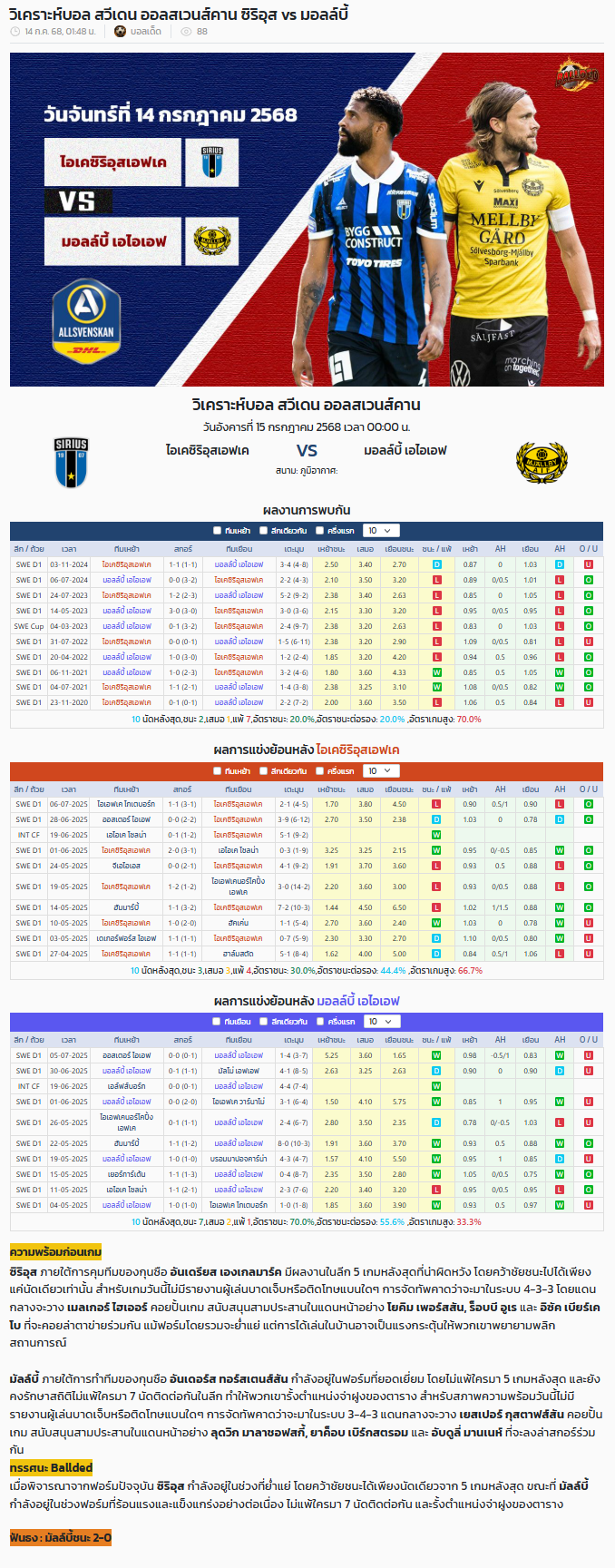Enable ทีมเหย้า checkbox in the ไอเคซิริอุสเอฟเค past results table

tap(217, 771)
